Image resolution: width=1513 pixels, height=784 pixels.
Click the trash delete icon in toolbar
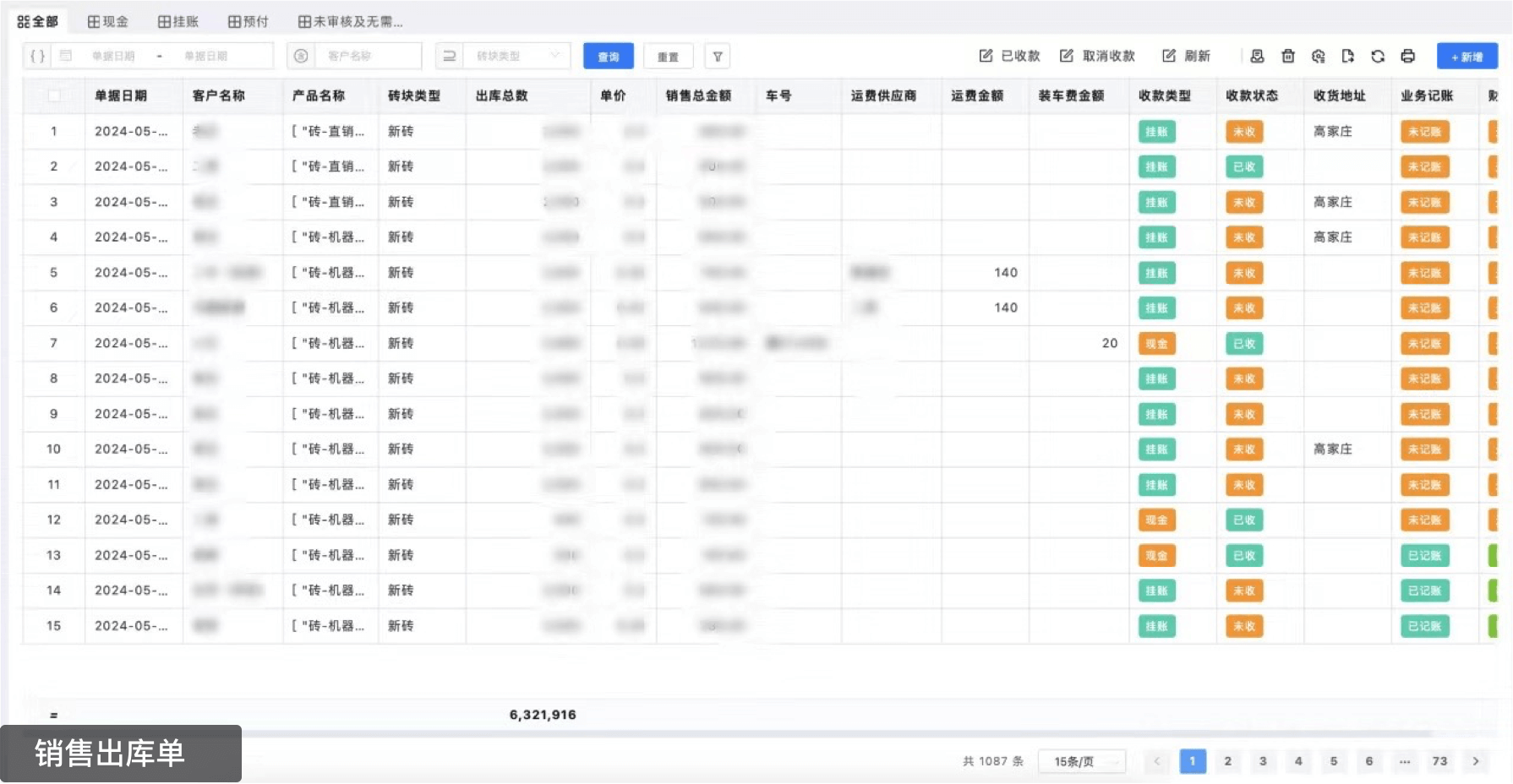[1288, 56]
